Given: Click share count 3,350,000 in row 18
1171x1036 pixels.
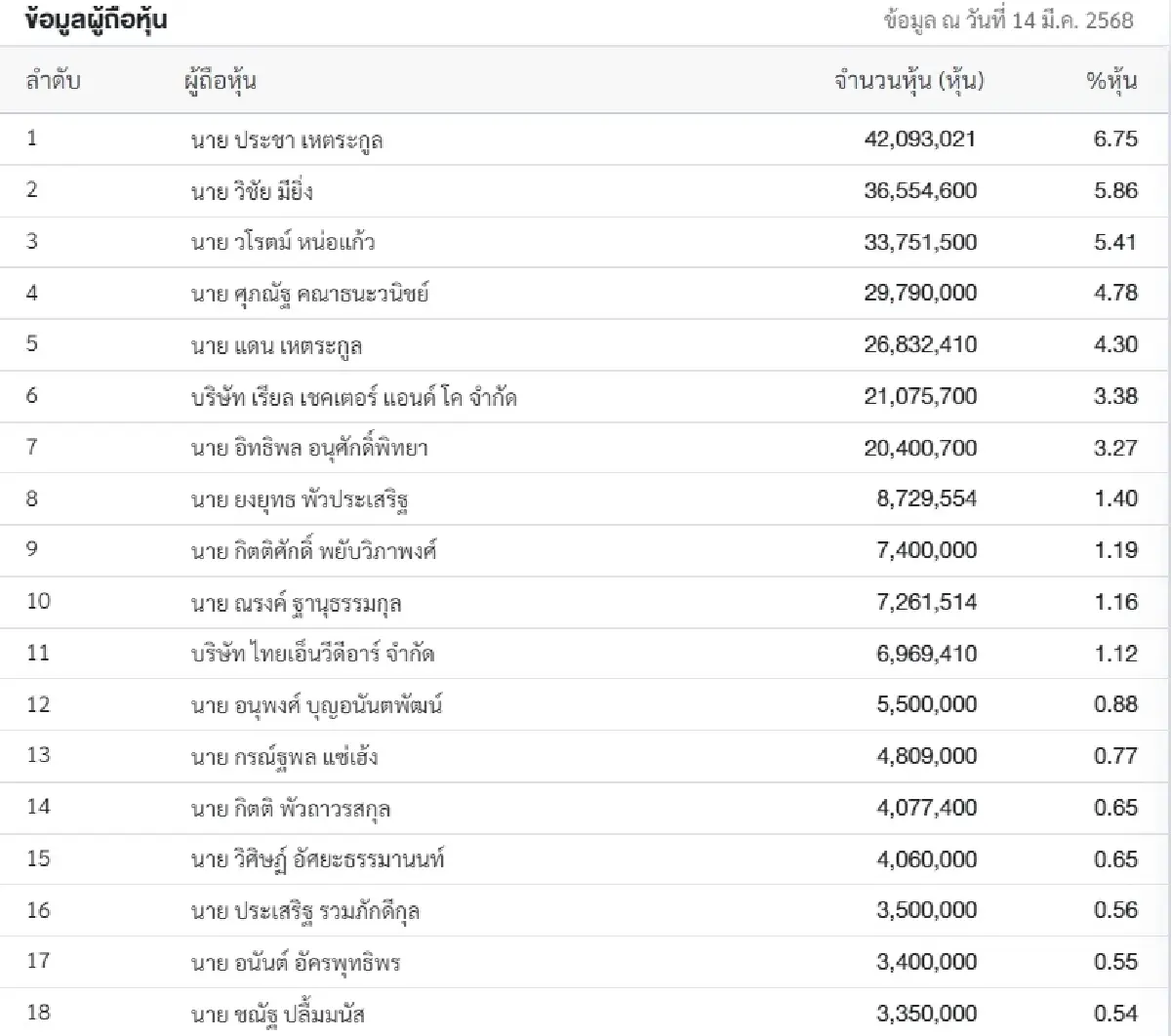Looking at the screenshot, I should click(x=926, y=1014).
